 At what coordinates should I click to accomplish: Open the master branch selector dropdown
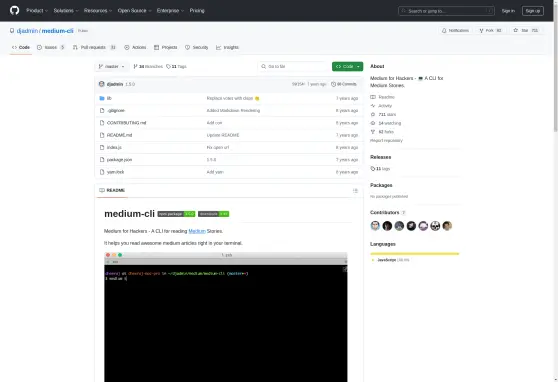pos(111,67)
